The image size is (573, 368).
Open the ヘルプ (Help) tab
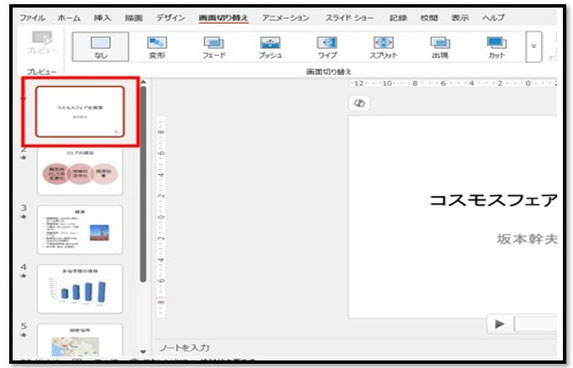pyautogui.click(x=493, y=18)
